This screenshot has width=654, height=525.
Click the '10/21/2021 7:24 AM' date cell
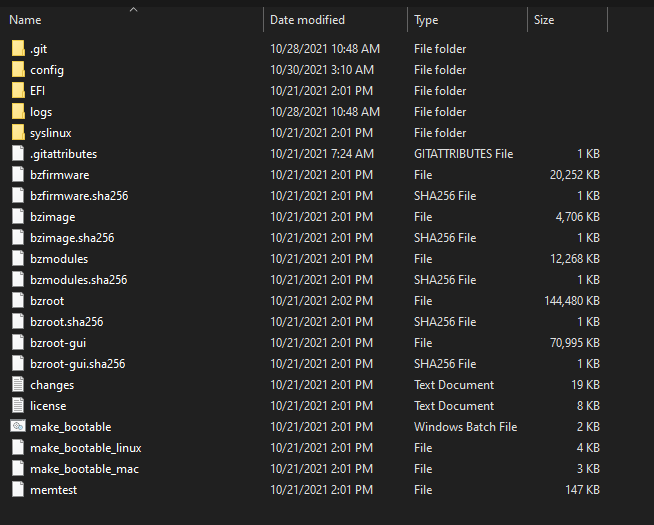point(322,154)
